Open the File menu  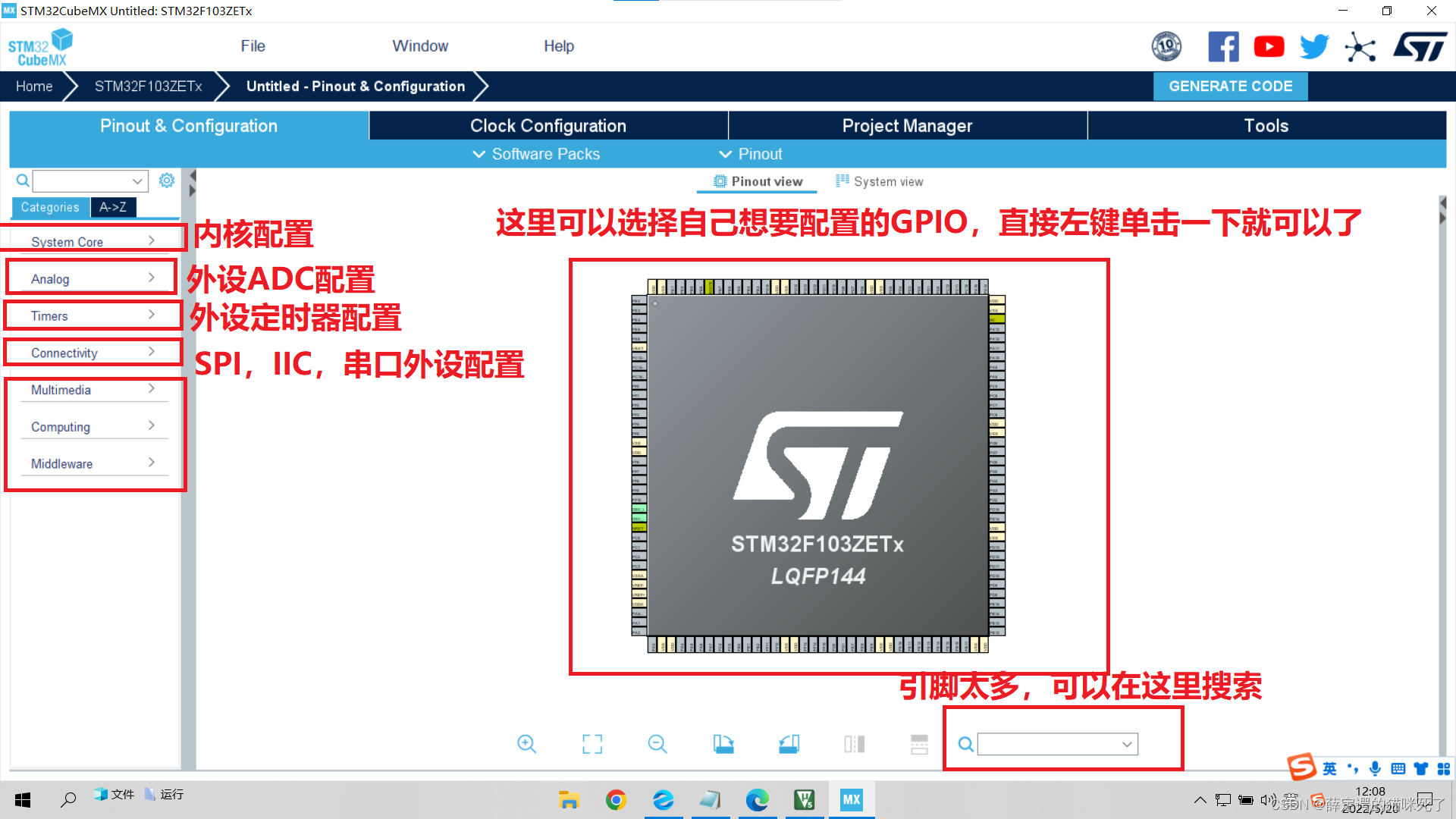click(x=253, y=46)
